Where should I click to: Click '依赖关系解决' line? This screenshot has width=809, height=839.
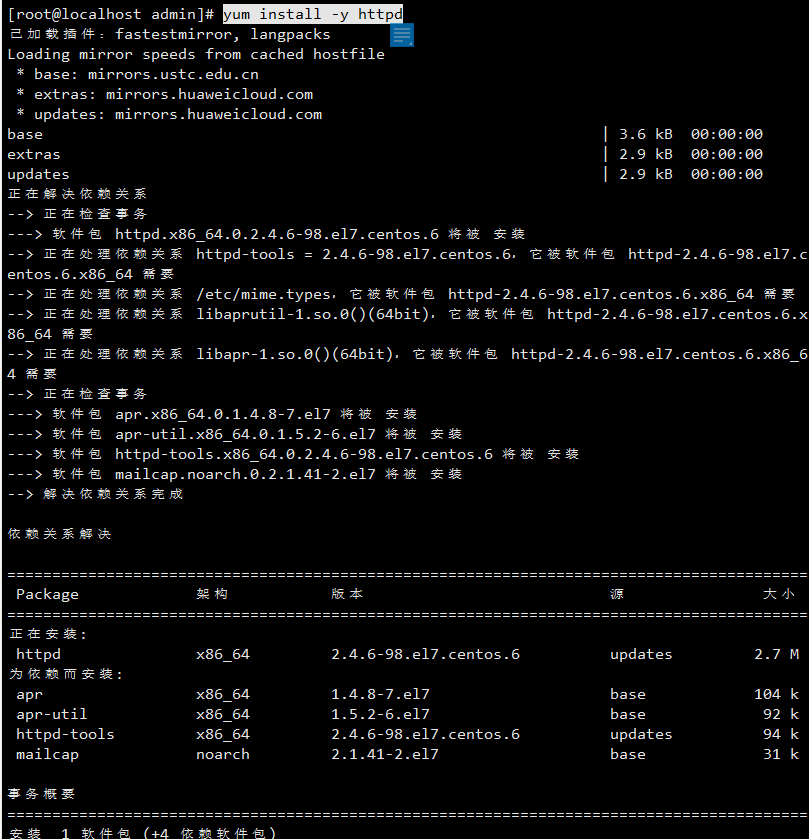[59, 534]
